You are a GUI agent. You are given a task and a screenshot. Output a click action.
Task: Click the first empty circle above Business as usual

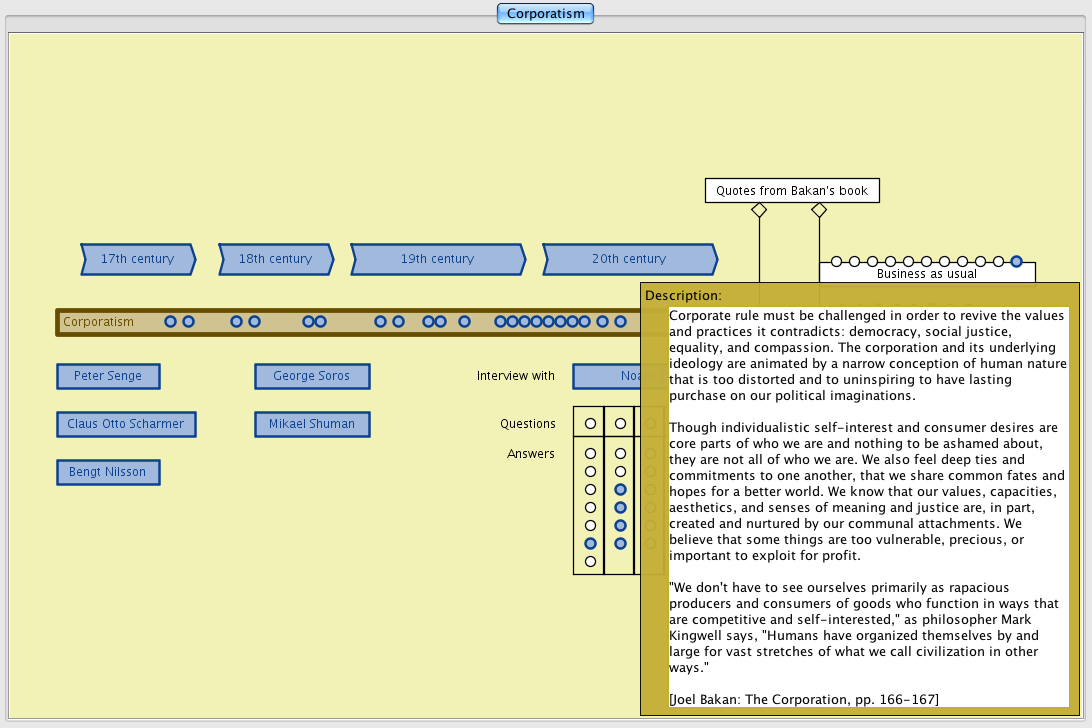[836, 261]
